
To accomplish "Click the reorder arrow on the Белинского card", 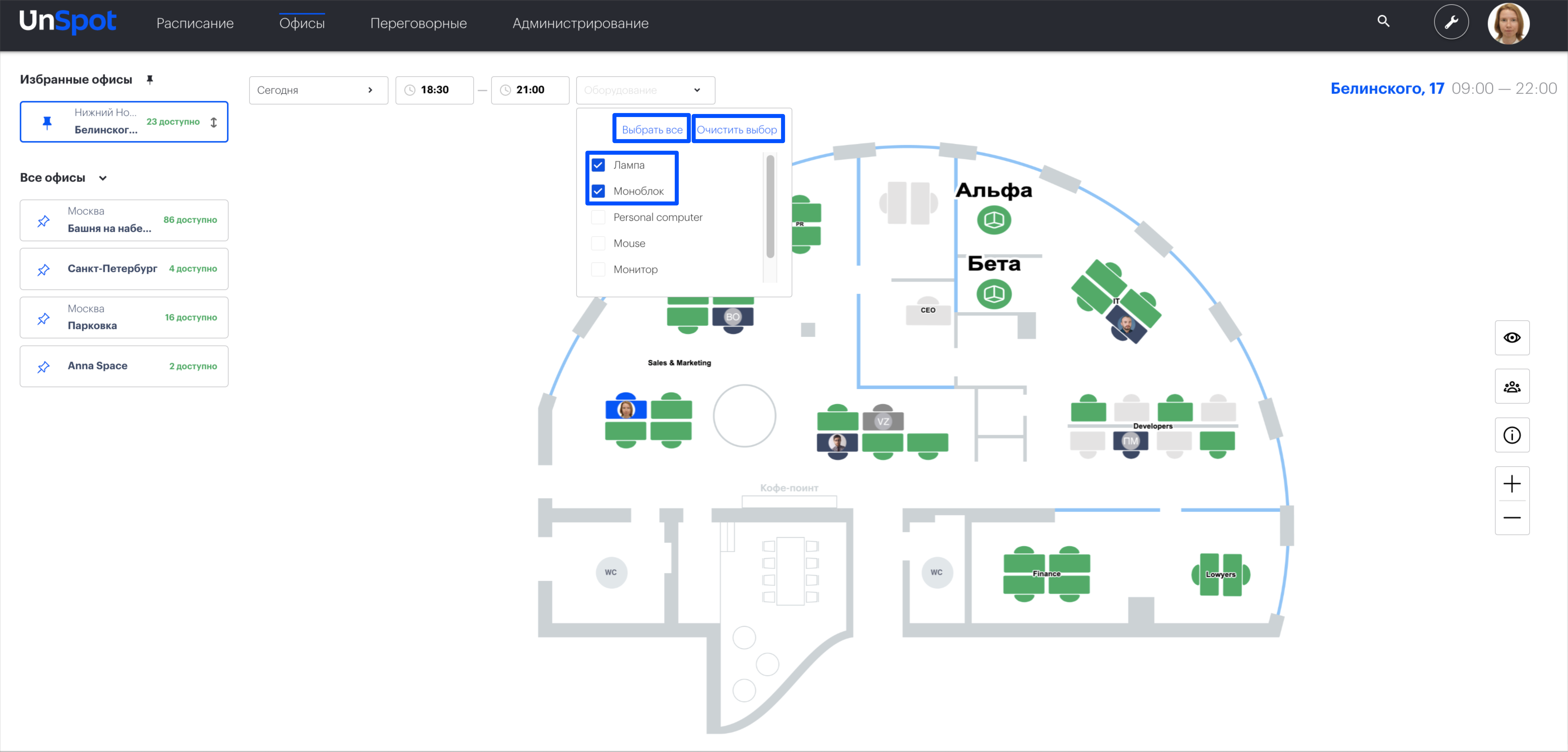I will pos(214,122).
